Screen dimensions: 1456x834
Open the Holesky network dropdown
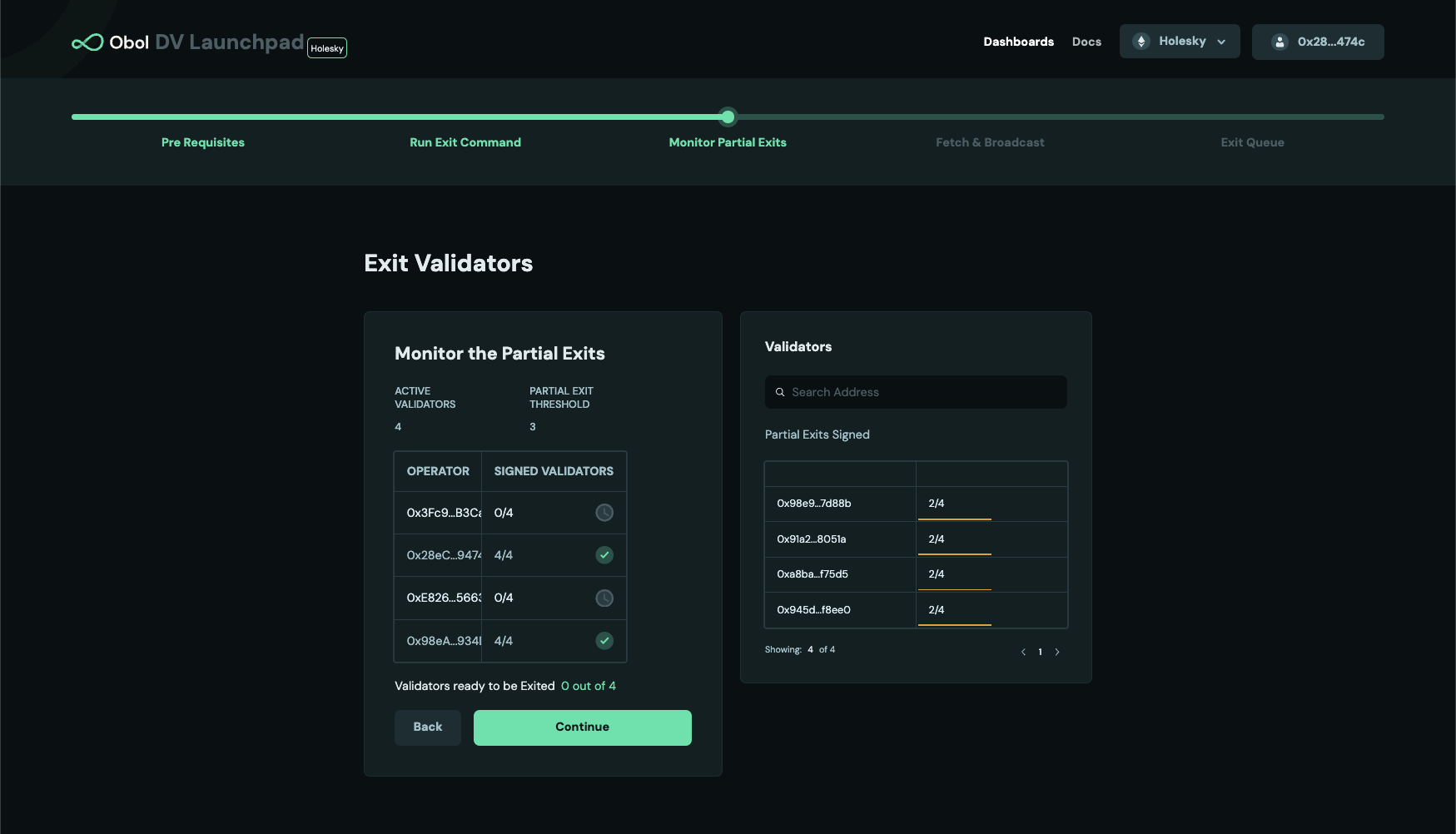(x=1180, y=42)
